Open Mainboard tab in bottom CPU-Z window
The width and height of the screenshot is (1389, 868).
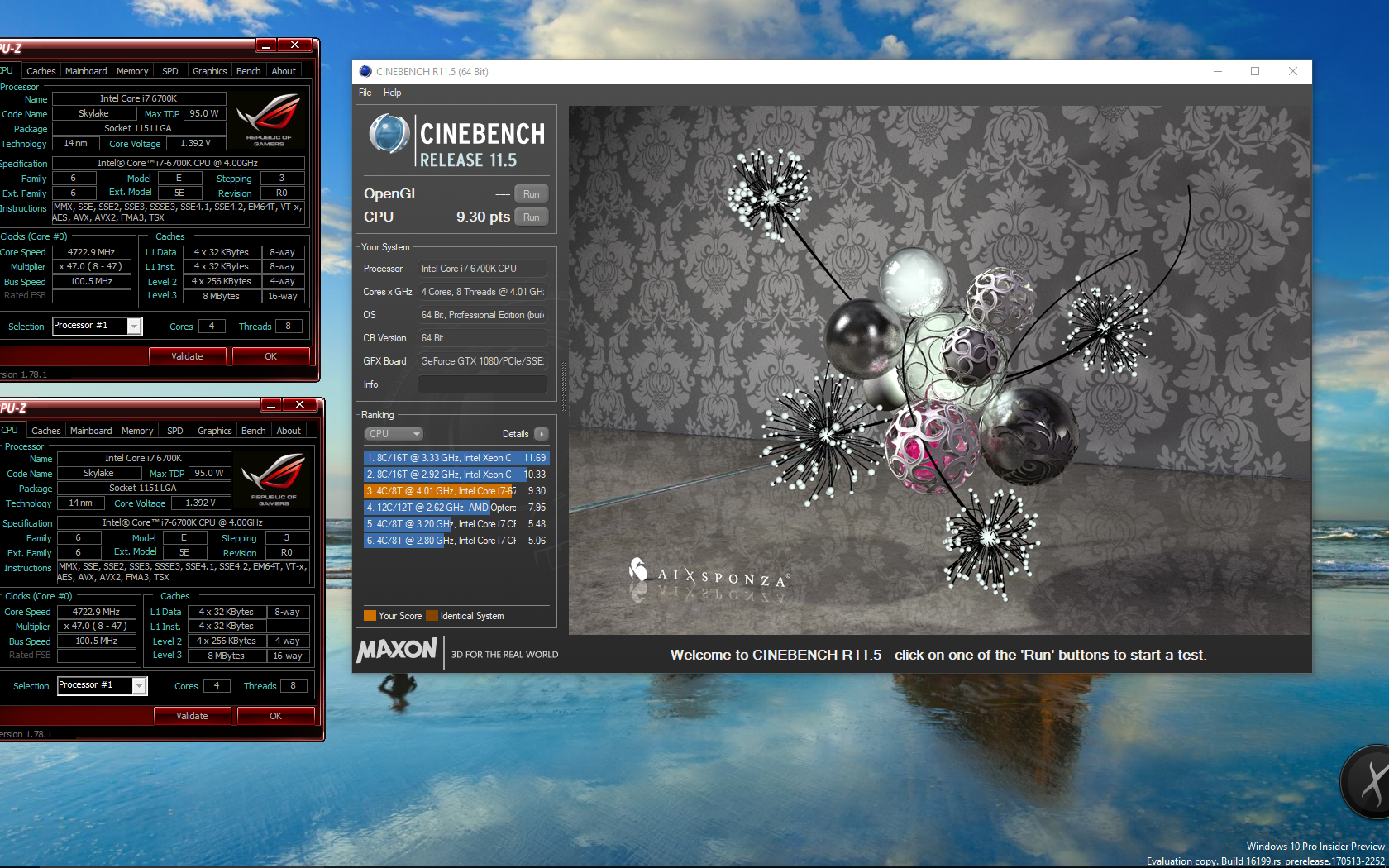[x=91, y=431]
